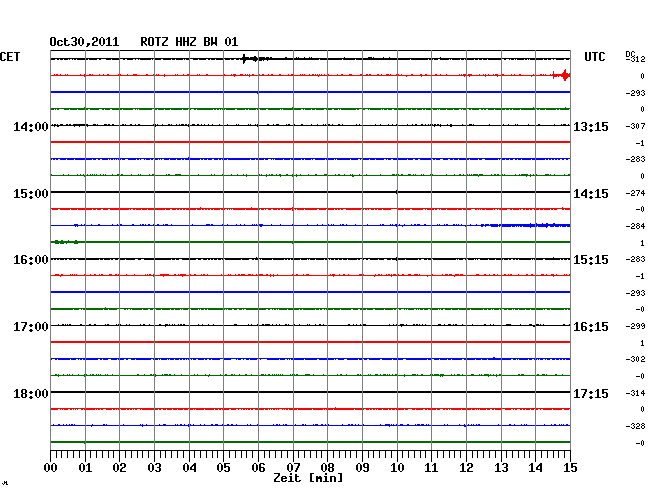Click the 10 minute axis label
Viewport: 650px width, 494px height.
[397, 468]
